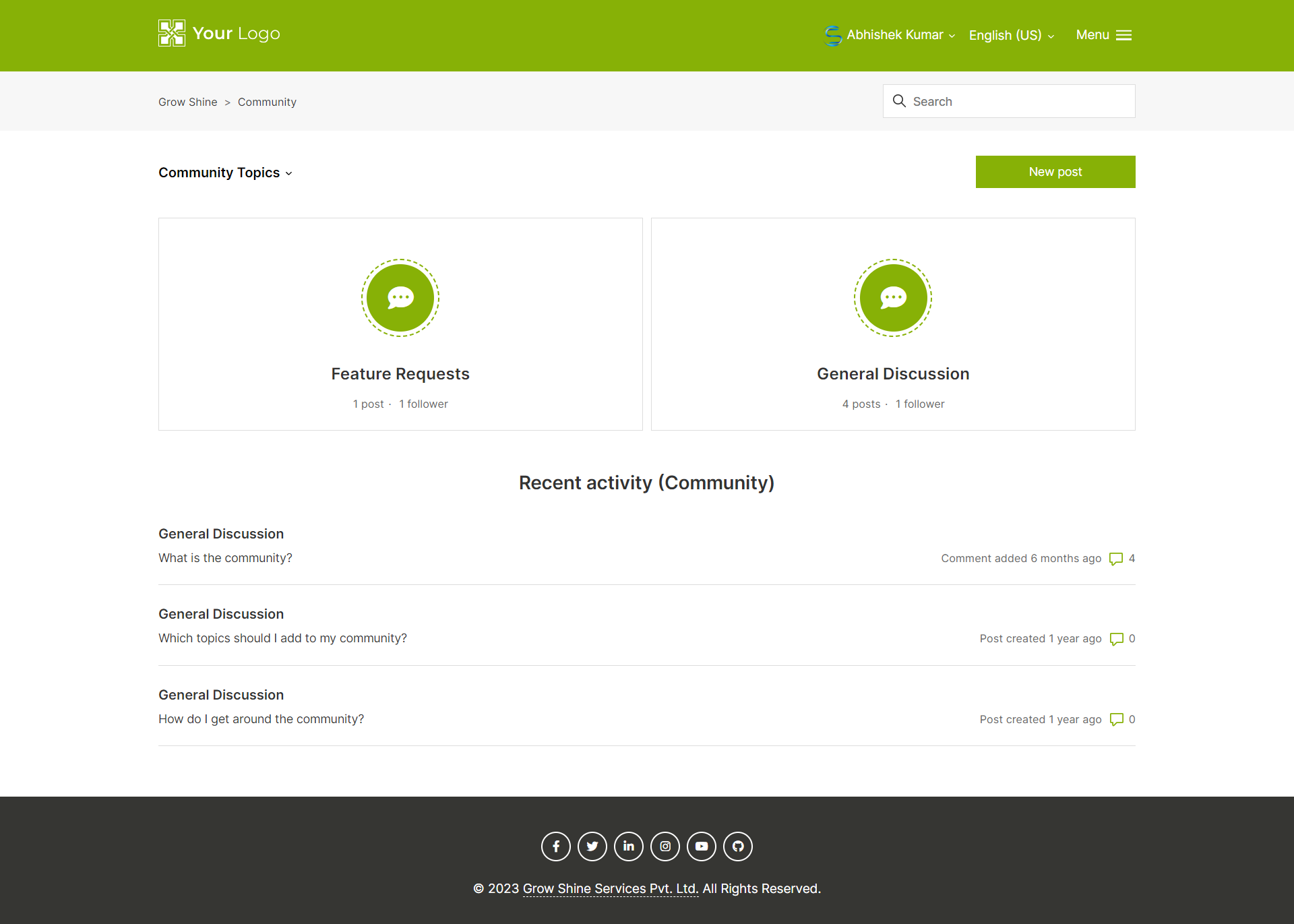The height and width of the screenshot is (924, 1294).
Task: Open the Instagram footer icon
Action: coord(665,846)
